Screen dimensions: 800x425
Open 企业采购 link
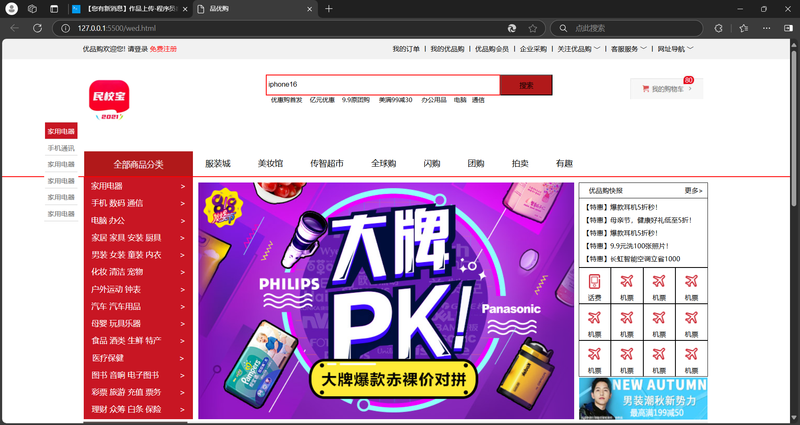(533, 49)
